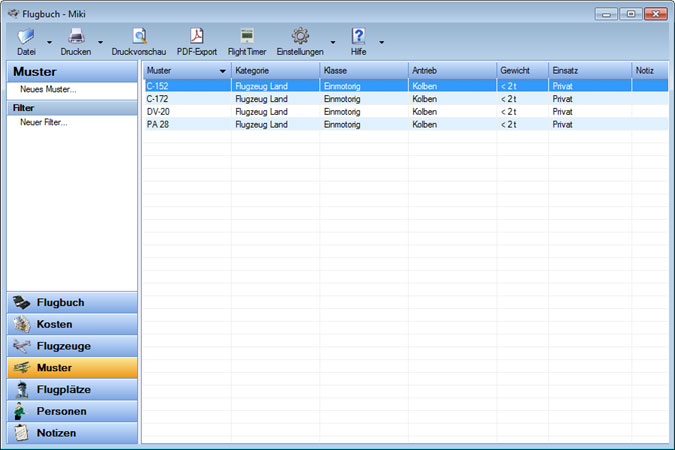Open the Datei toolbar icon
The image size is (675, 450).
pos(26,36)
